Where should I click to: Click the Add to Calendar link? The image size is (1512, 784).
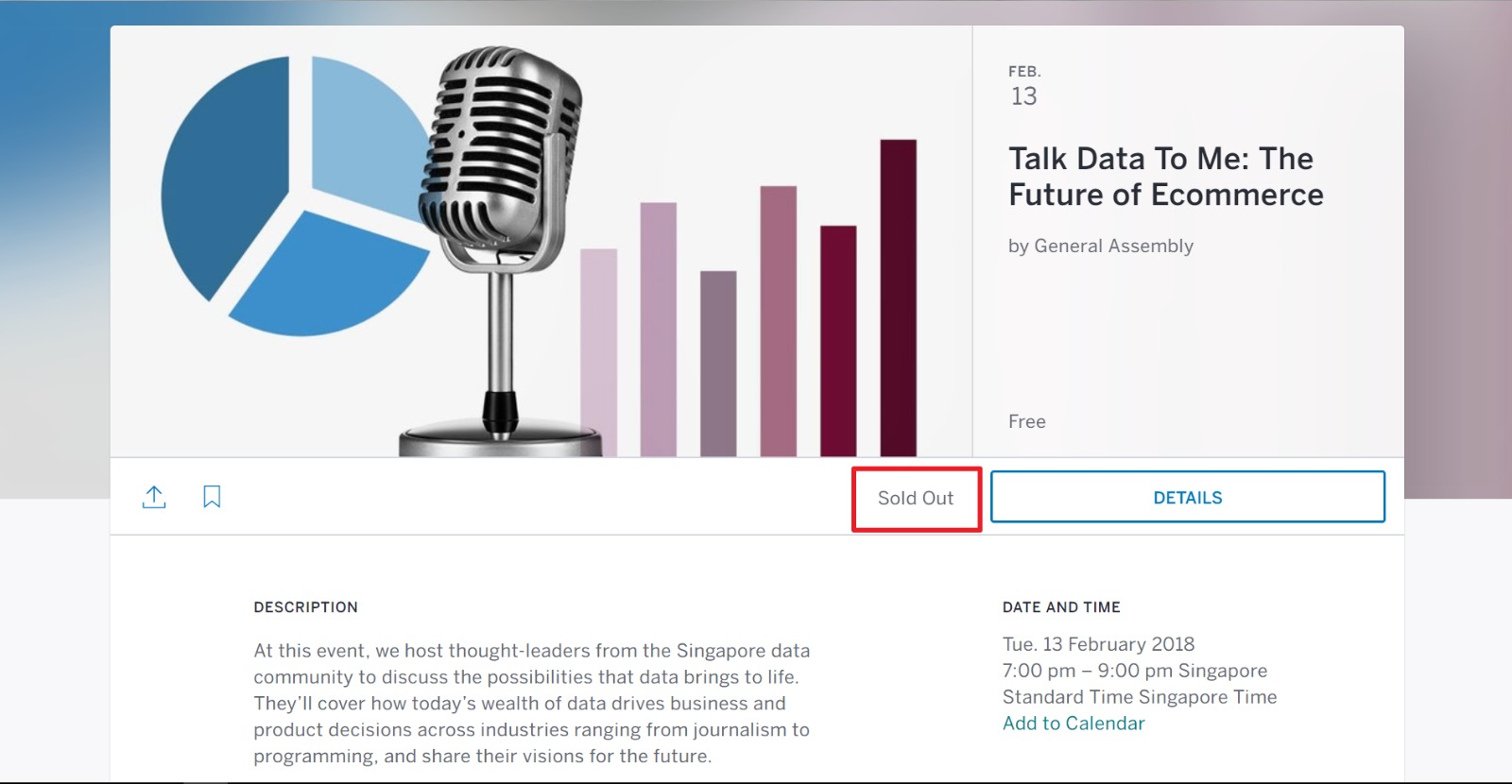click(x=1073, y=724)
